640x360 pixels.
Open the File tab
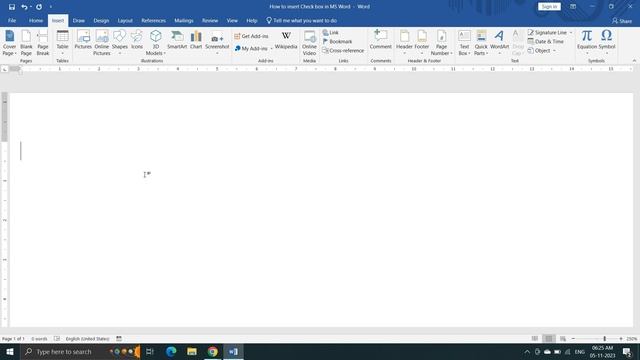[x=12, y=20]
